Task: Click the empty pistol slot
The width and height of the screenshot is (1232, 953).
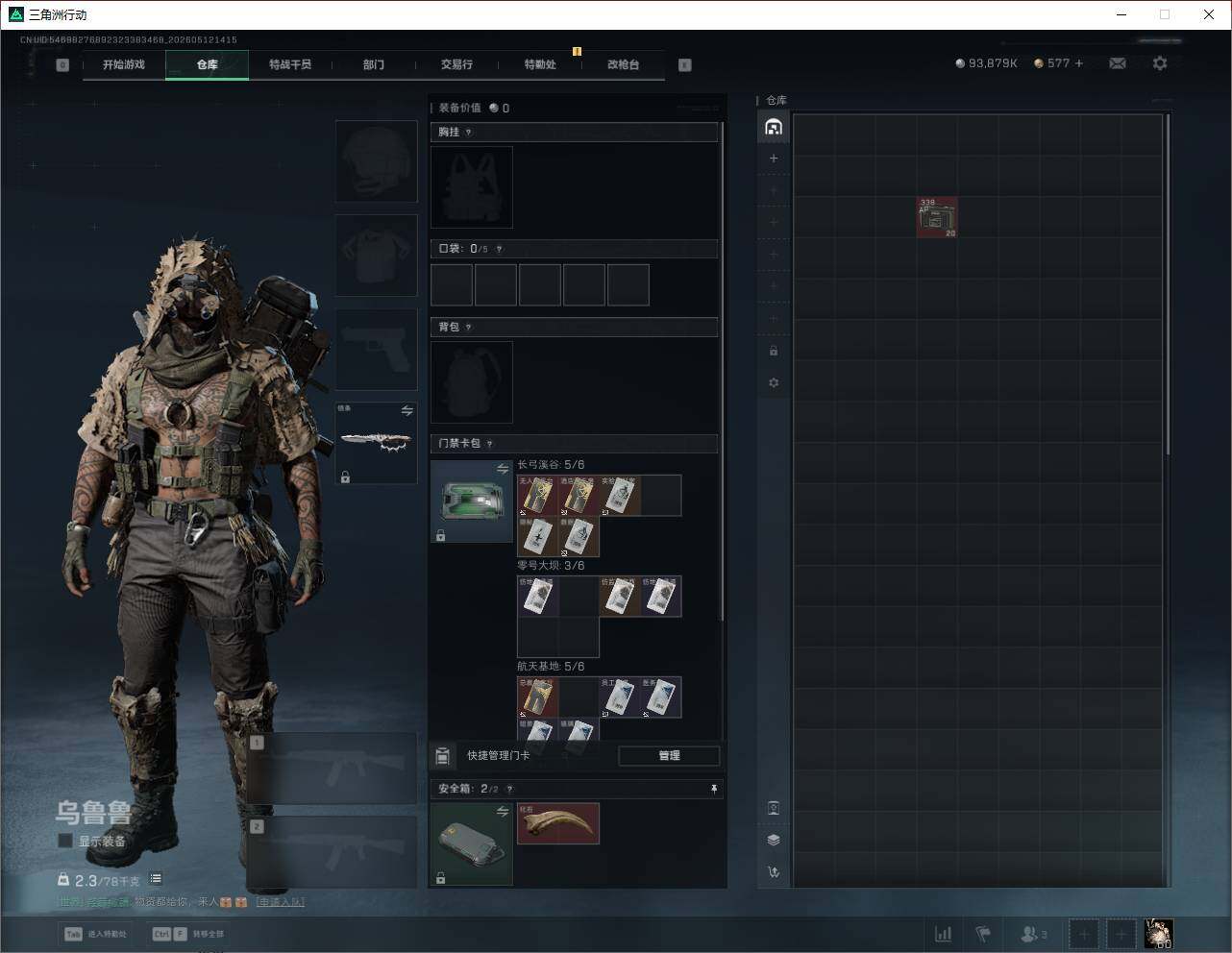Action: pos(376,349)
